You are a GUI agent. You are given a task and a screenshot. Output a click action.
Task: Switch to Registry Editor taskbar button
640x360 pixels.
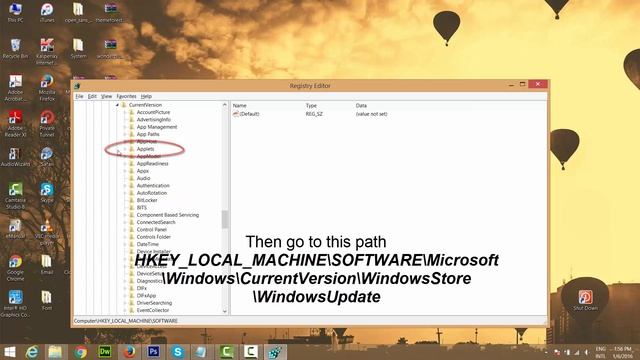[x=275, y=352]
